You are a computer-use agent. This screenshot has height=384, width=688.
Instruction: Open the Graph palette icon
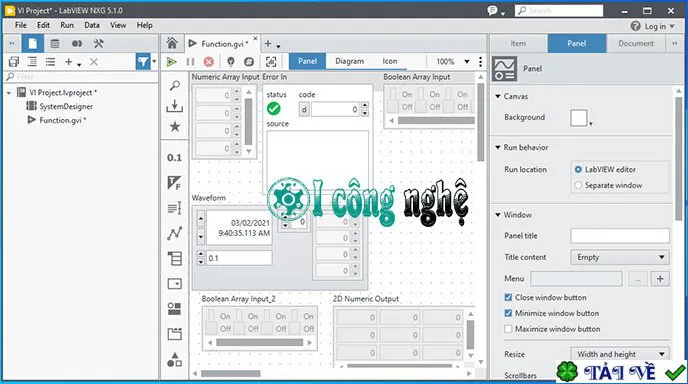tap(174, 233)
